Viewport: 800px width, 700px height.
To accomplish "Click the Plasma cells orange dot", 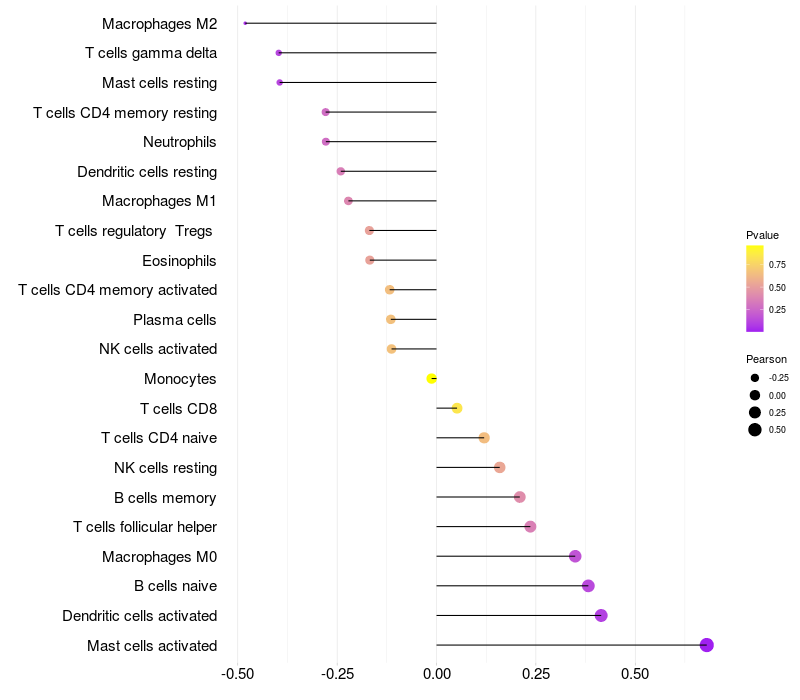I will 391,319.
